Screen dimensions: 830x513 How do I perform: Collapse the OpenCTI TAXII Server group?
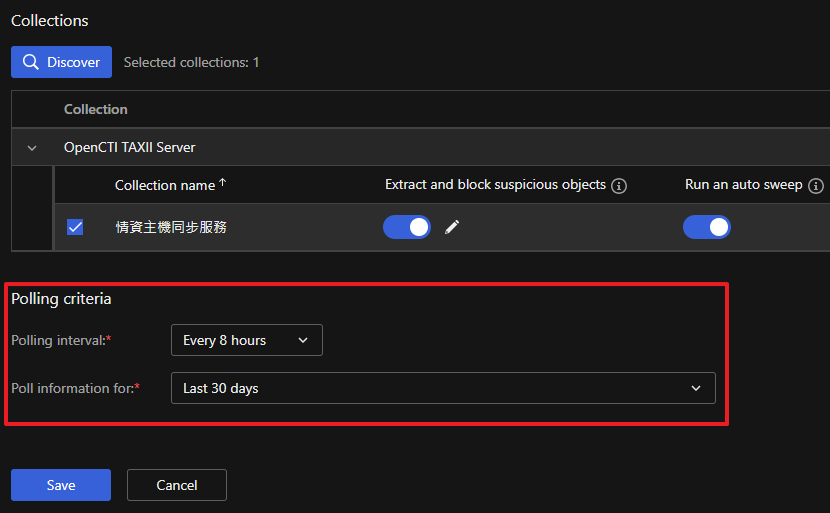pyautogui.click(x=32, y=148)
